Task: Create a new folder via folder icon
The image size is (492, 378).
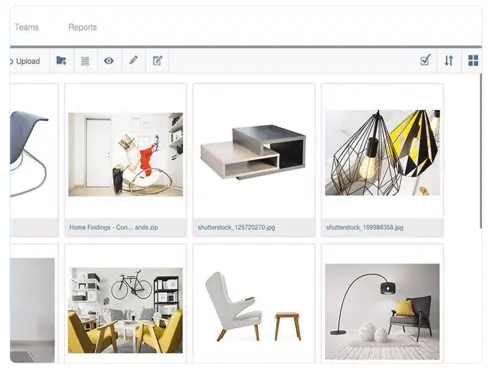Action: point(61,61)
